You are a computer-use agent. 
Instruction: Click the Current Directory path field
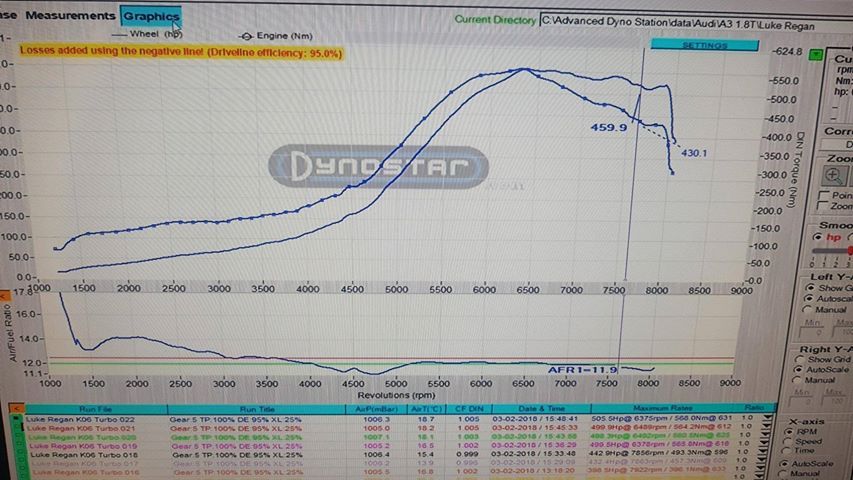[696, 23]
